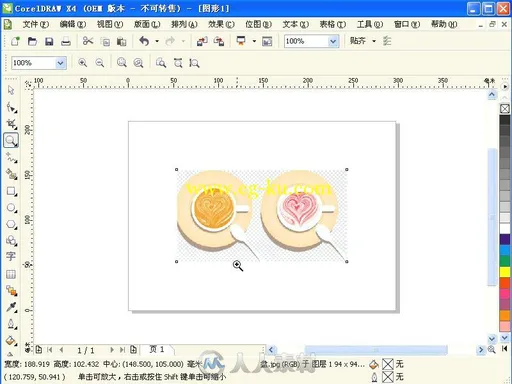Viewport: 512px width, 384px height.
Task: Open the 文本 (Text) menu
Action: pos(296,24)
